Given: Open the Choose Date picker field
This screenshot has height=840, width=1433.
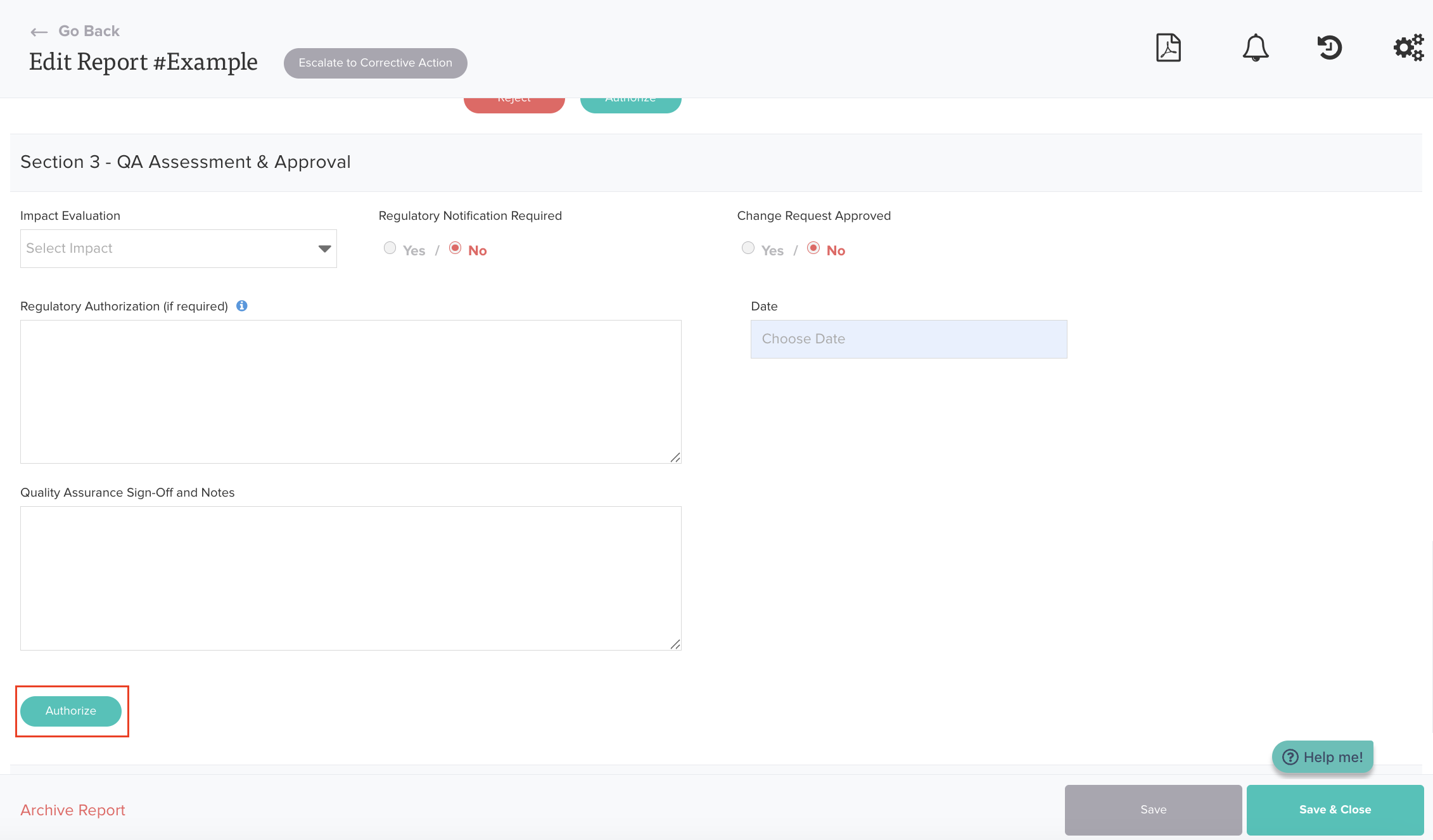Looking at the screenshot, I should pyautogui.click(x=908, y=339).
